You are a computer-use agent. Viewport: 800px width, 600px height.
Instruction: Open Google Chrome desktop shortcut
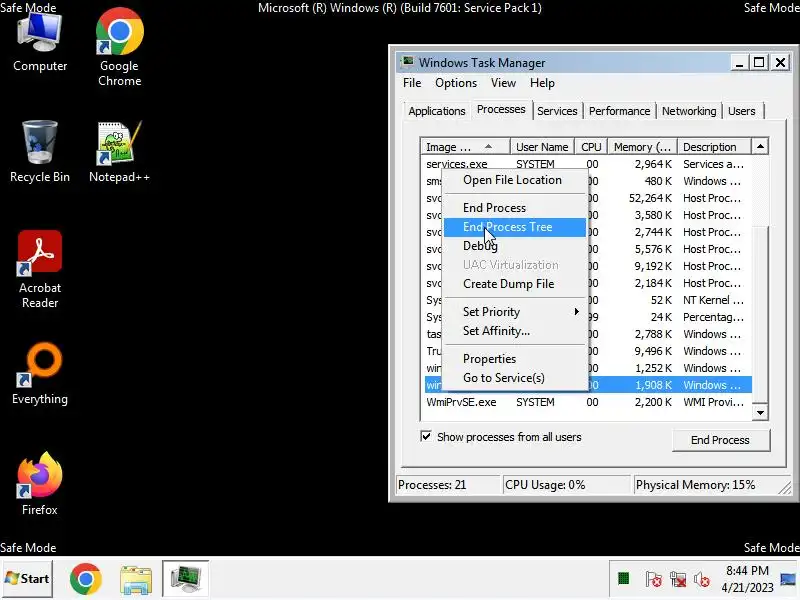pyautogui.click(x=119, y=47)
